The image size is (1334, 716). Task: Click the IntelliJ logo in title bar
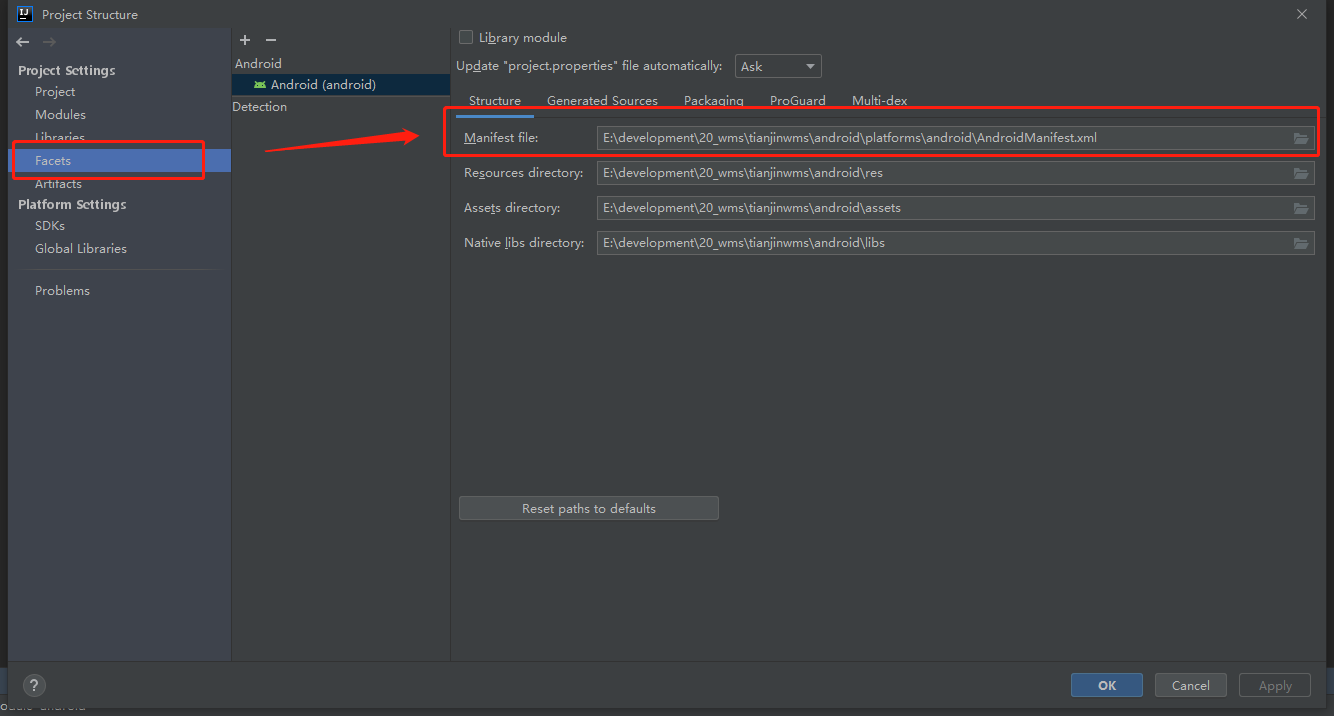[x=25, y=14]
